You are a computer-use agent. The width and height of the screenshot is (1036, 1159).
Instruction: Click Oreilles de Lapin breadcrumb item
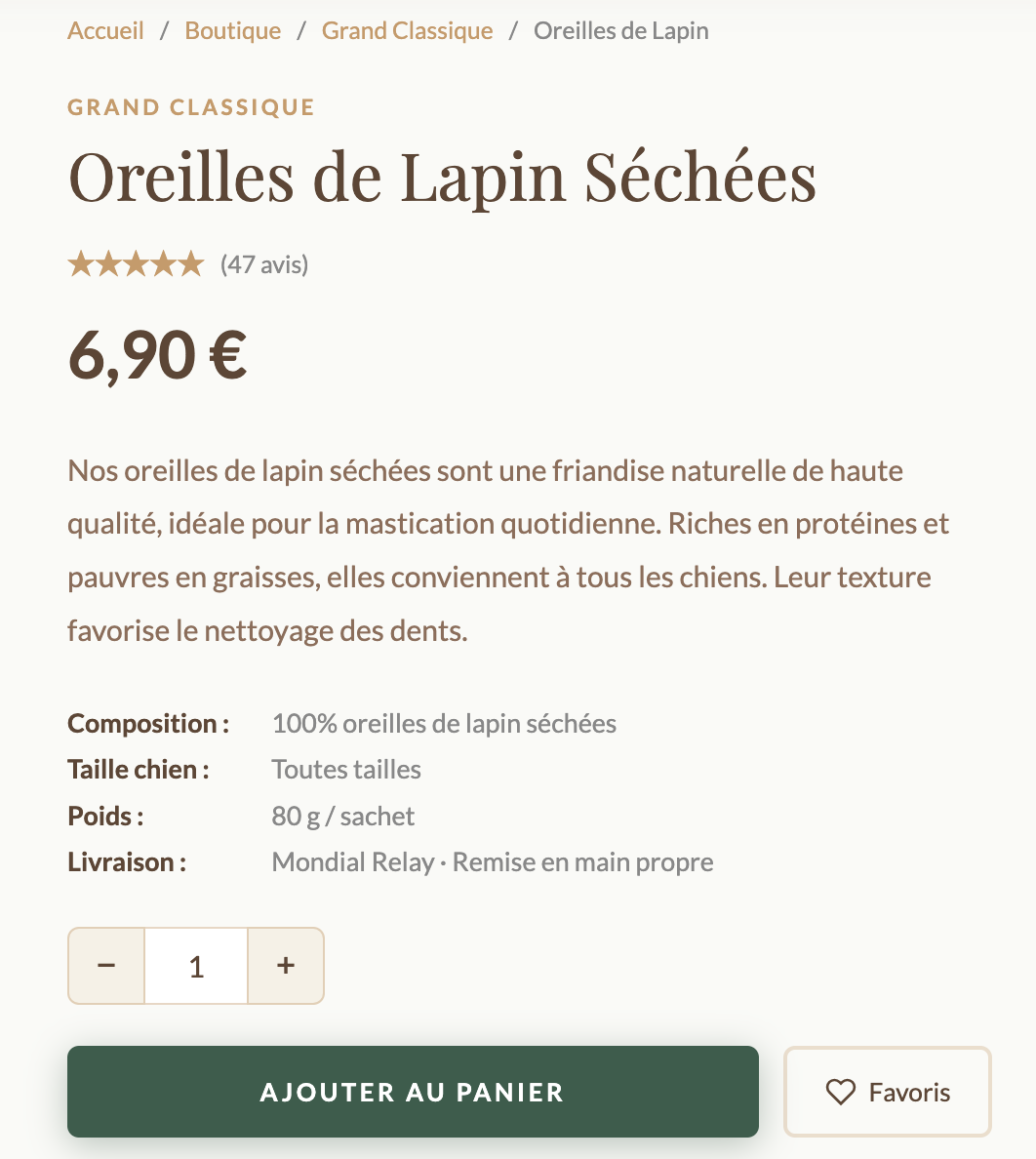pos(621,31)
